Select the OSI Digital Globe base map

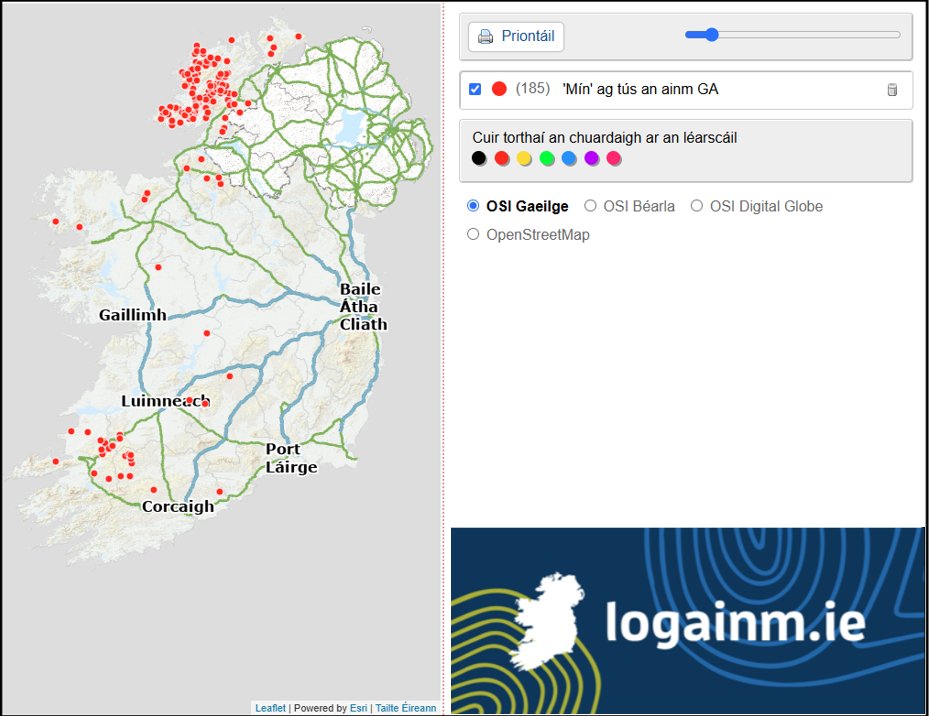click(x=697, y=206)
